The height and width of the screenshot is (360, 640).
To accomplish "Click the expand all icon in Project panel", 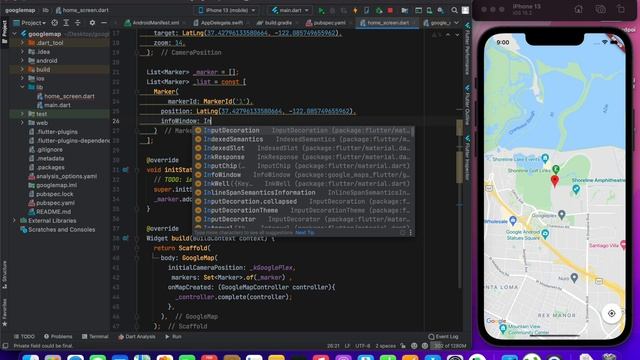I will (x=66, y=23).
